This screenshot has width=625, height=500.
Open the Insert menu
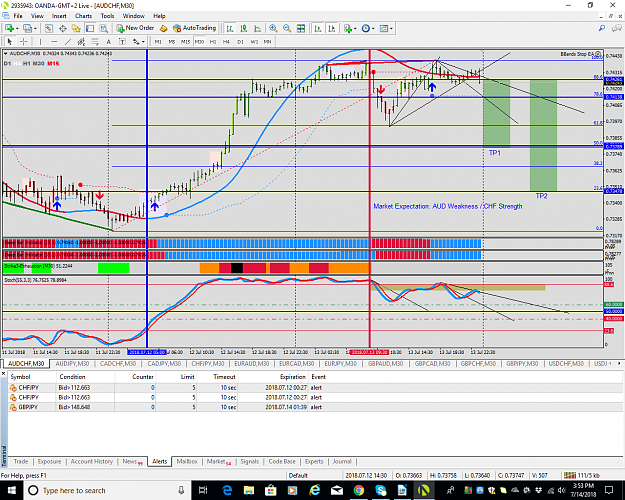[59, 16]
